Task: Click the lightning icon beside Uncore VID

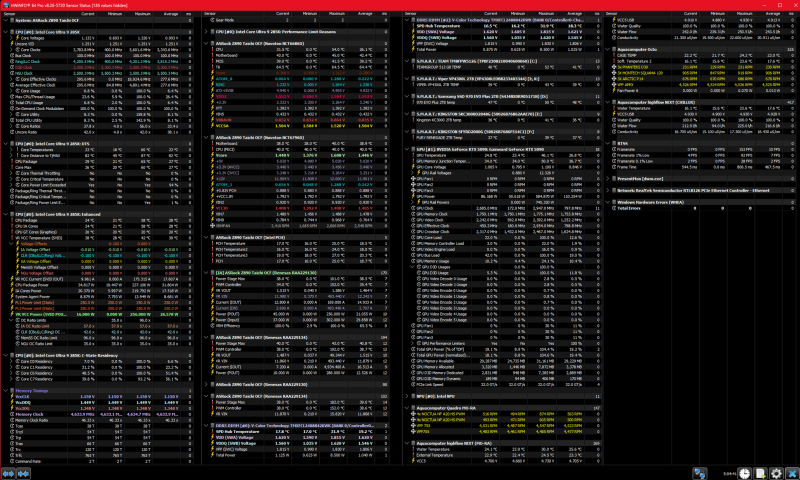Action: pos(12,44)
